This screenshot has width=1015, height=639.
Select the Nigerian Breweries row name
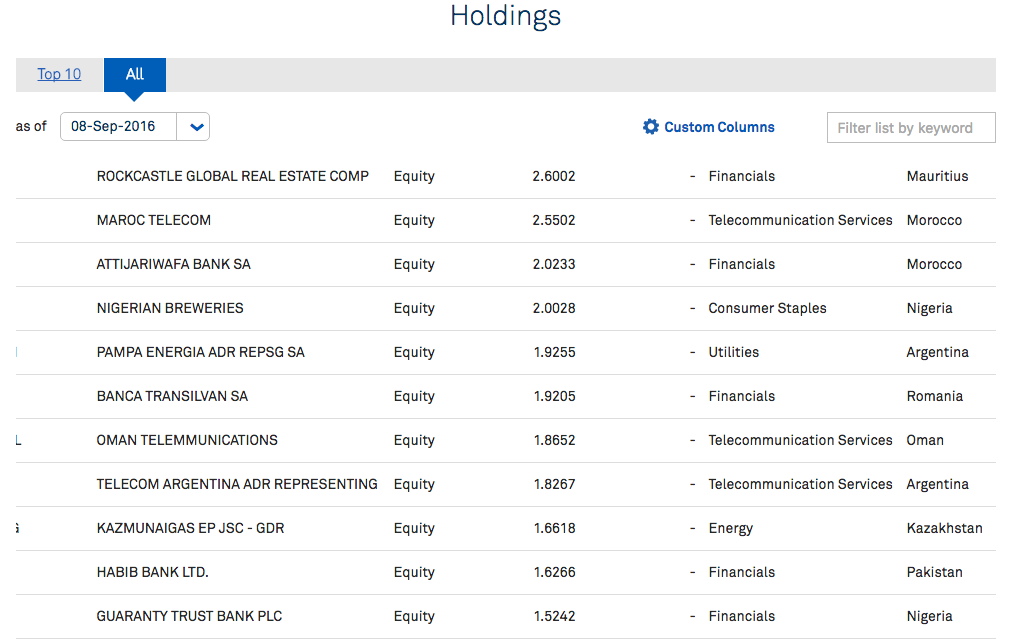tap(170, 308)
